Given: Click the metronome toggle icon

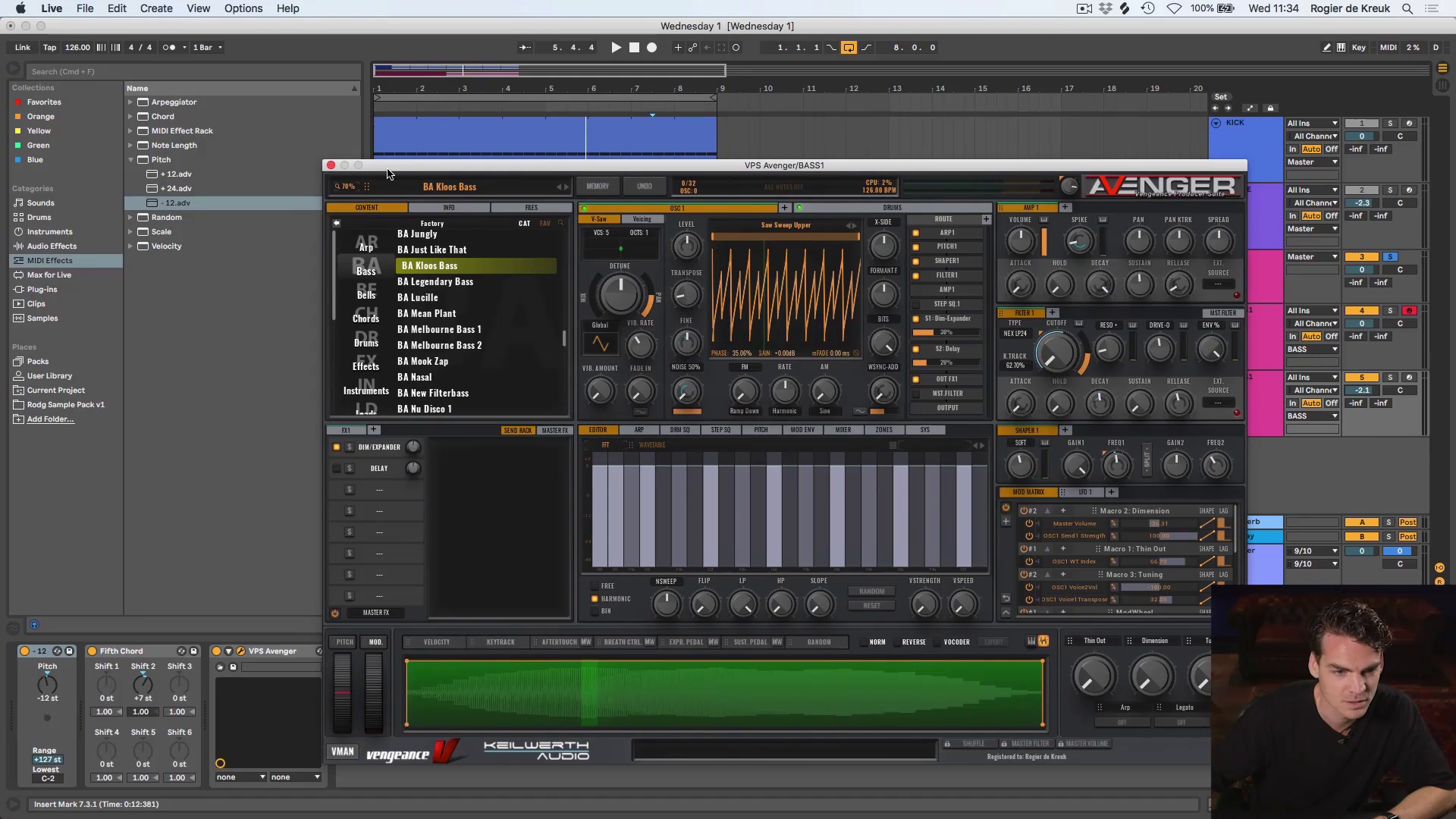Looking at the screenshot, I should (x=169, y=47).
